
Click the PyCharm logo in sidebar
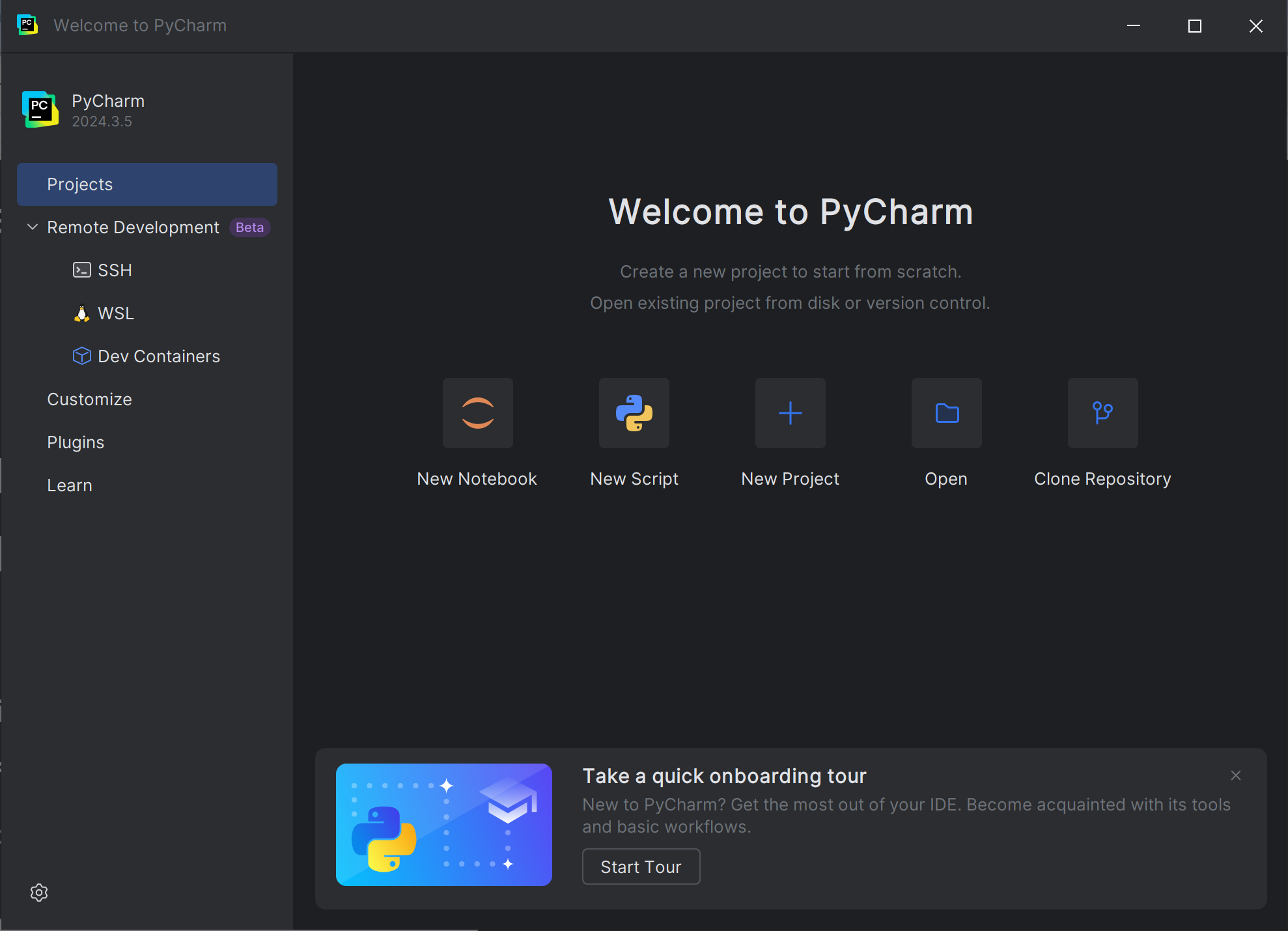40,109
